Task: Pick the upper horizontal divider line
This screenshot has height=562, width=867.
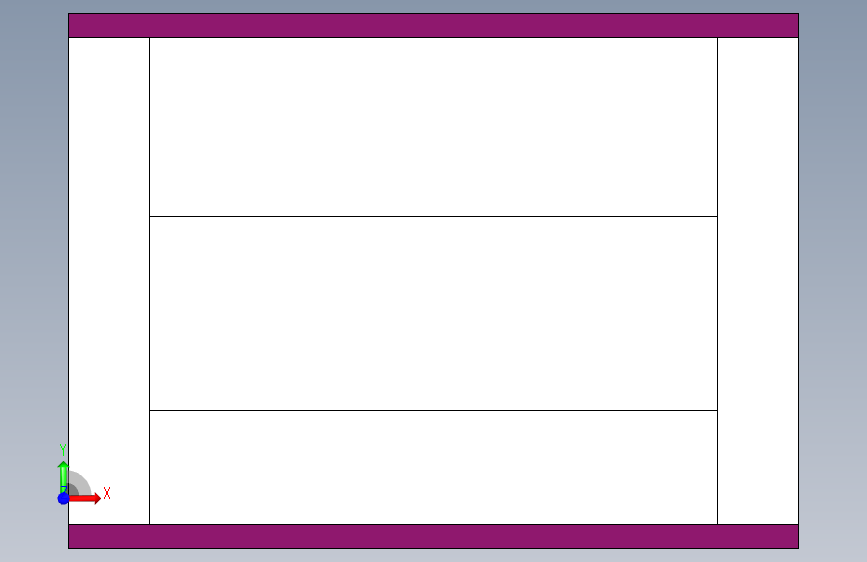Action: [x=434, y=216]
